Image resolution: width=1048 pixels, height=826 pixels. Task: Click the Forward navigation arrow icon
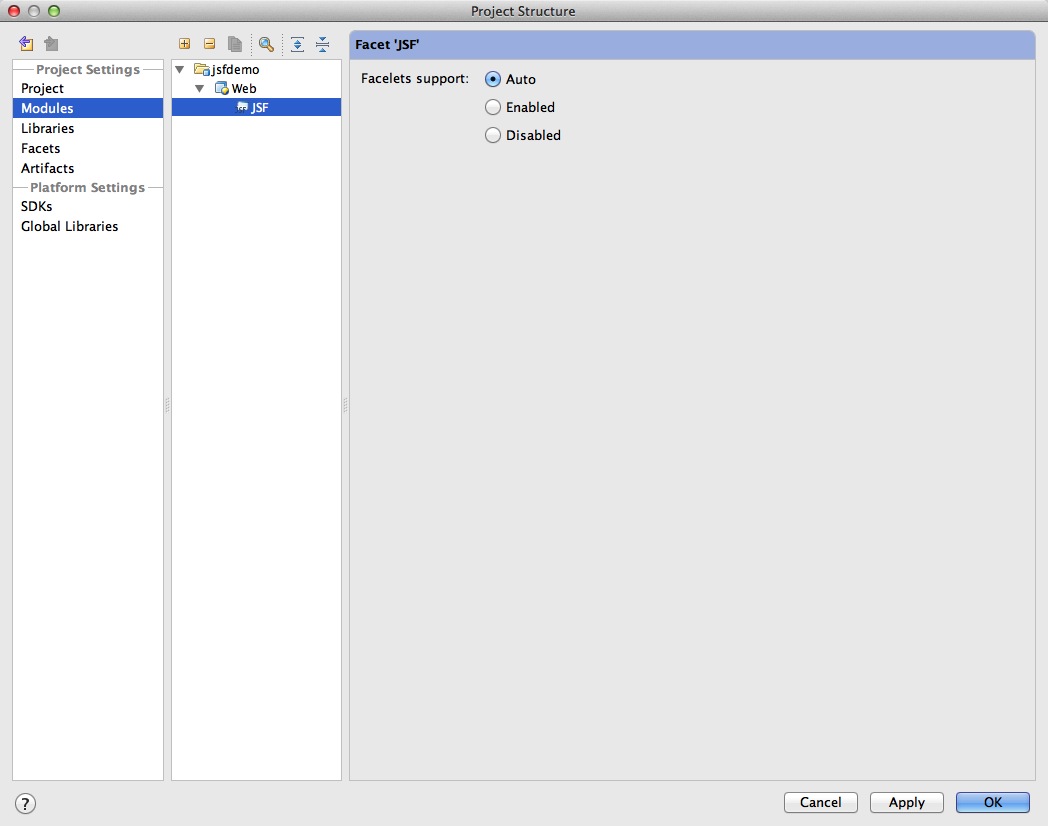click(x=51, y=44)
